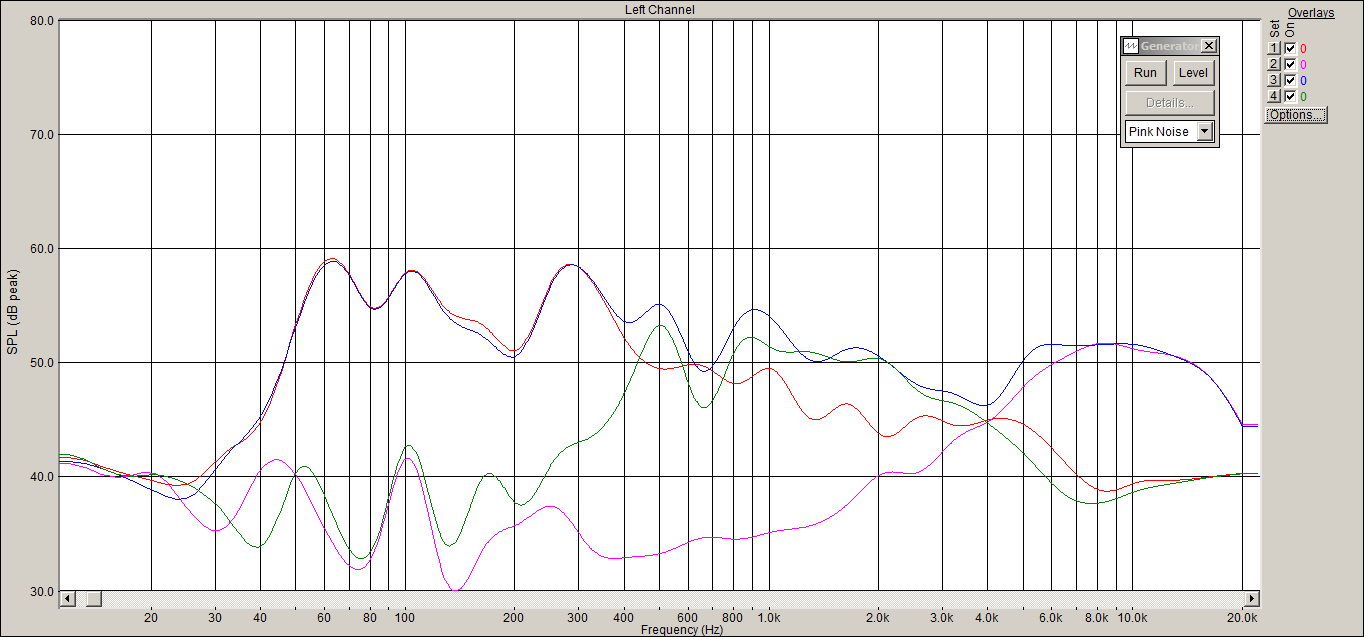Click overlay Set button 3
1364x637 pixels.
click(x=1274, y=80)
